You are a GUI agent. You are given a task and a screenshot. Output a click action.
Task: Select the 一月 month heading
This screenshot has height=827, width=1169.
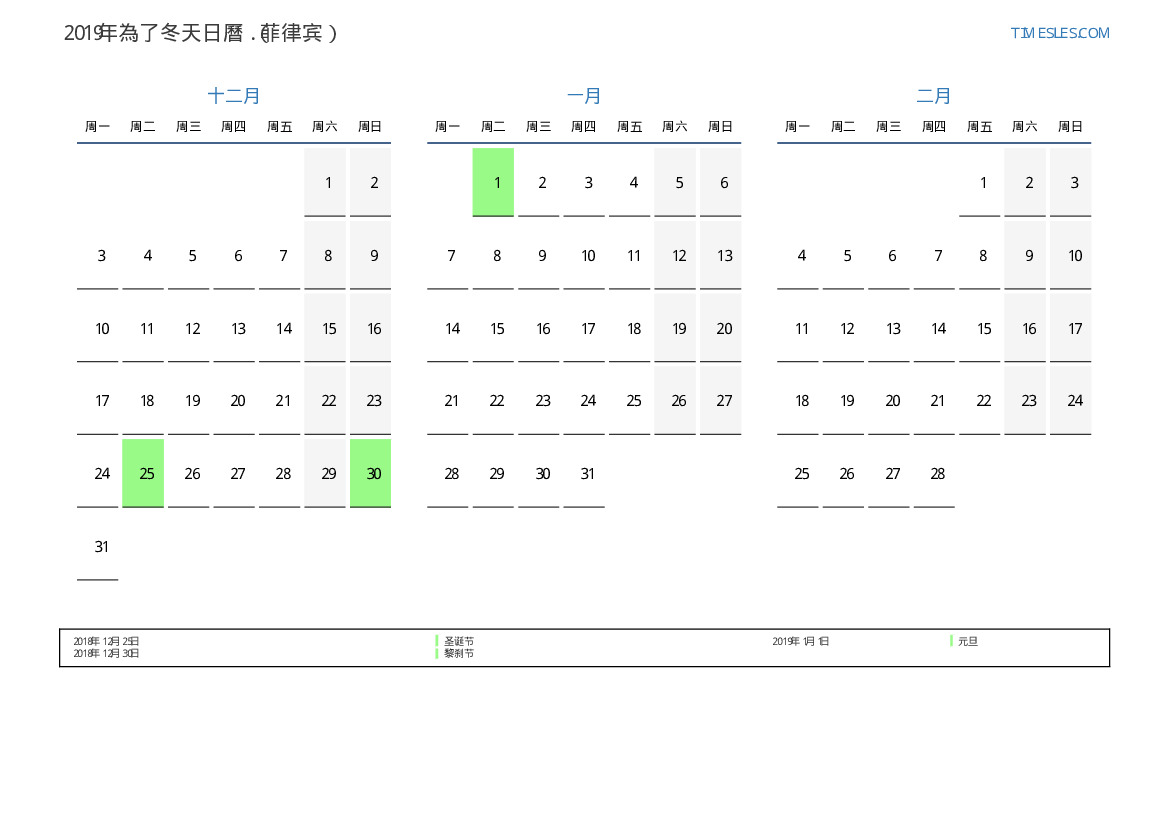coord(584,96)
